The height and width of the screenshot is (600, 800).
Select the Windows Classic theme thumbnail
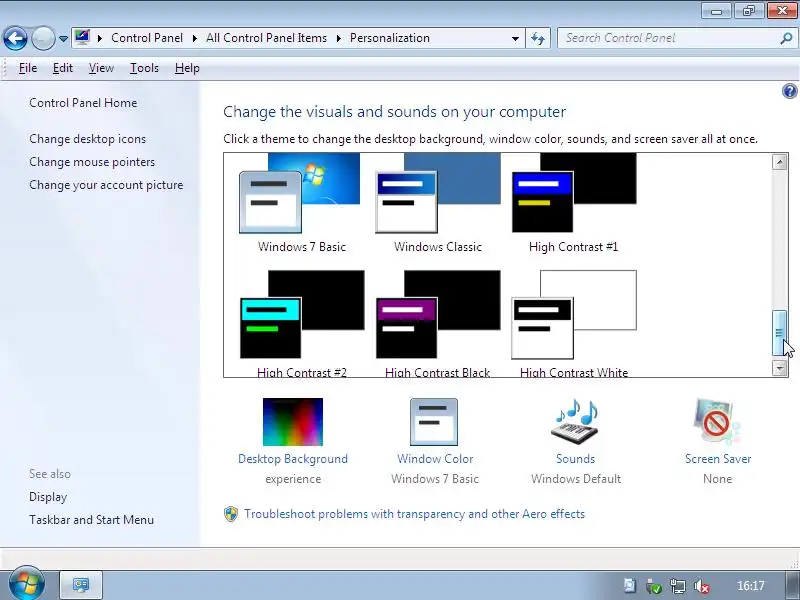pyautogui.click(x=438, y=193)
